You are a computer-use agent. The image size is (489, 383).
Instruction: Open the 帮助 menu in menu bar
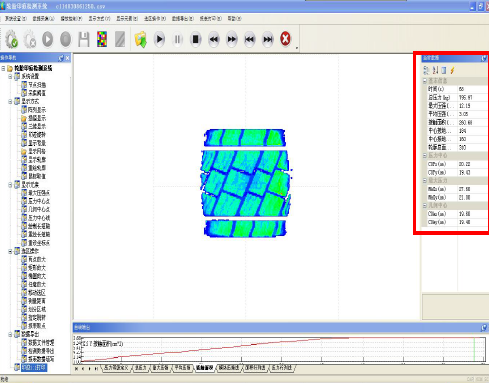234,19
